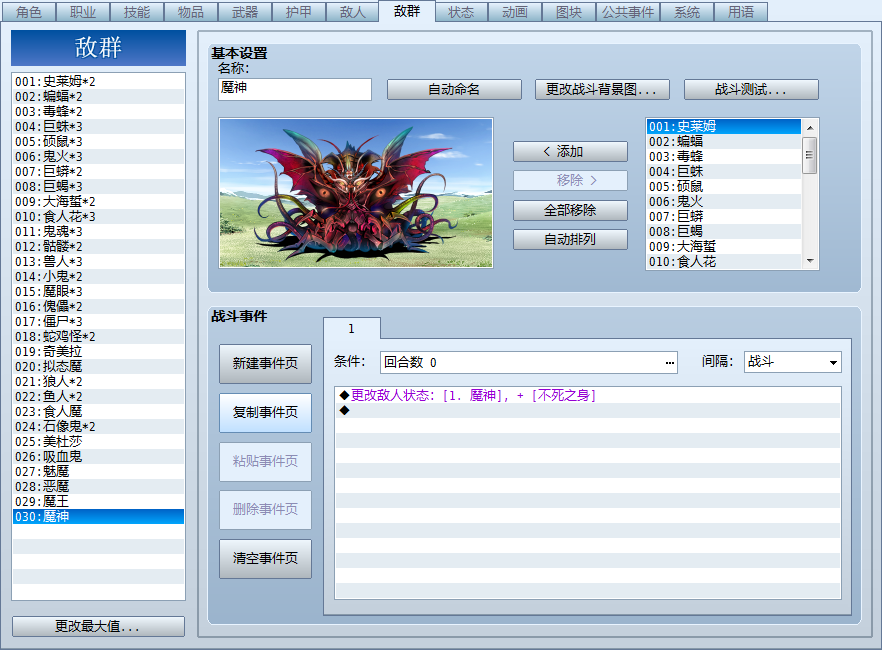
Task: Click 自动排列 button
Action: click(570, 240)
